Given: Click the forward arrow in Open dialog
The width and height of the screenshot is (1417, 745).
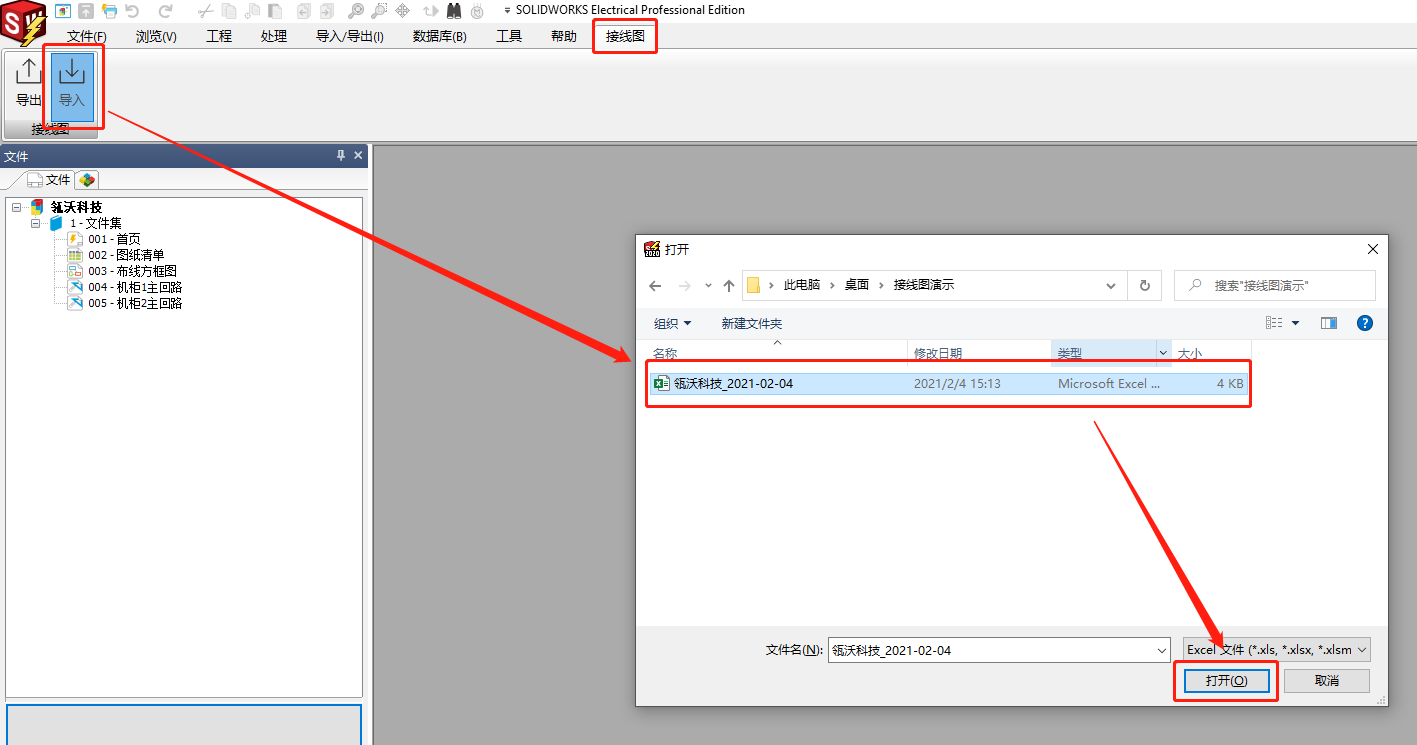Looking at the screenshot, I should tap(685, 285).
